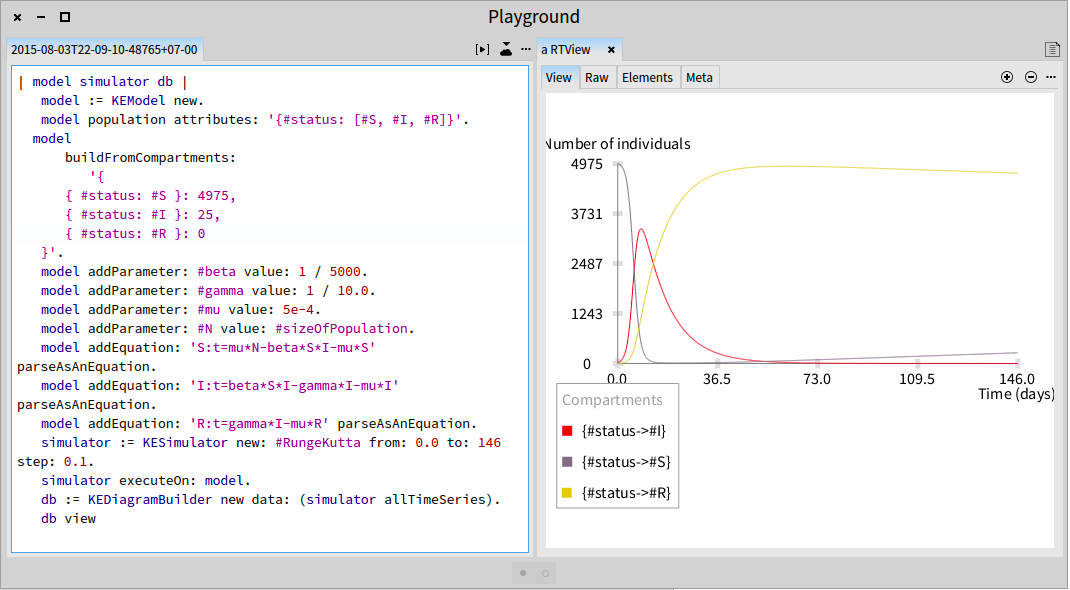1070x590 pixels.
Task: Toggle the first page indicator dot
Action: [523, 573]
